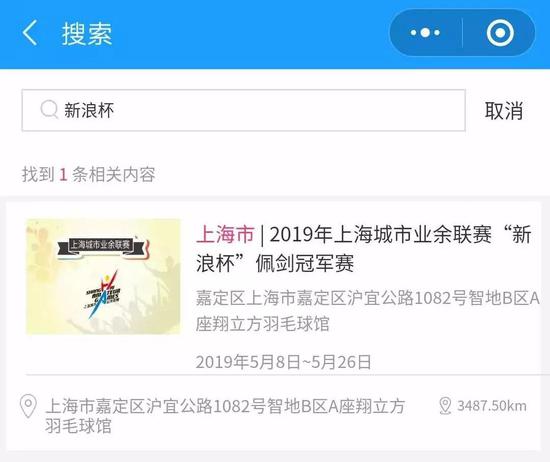Tap the location pin beside the address
Screen dimensions: 550x462
point(28,406)
